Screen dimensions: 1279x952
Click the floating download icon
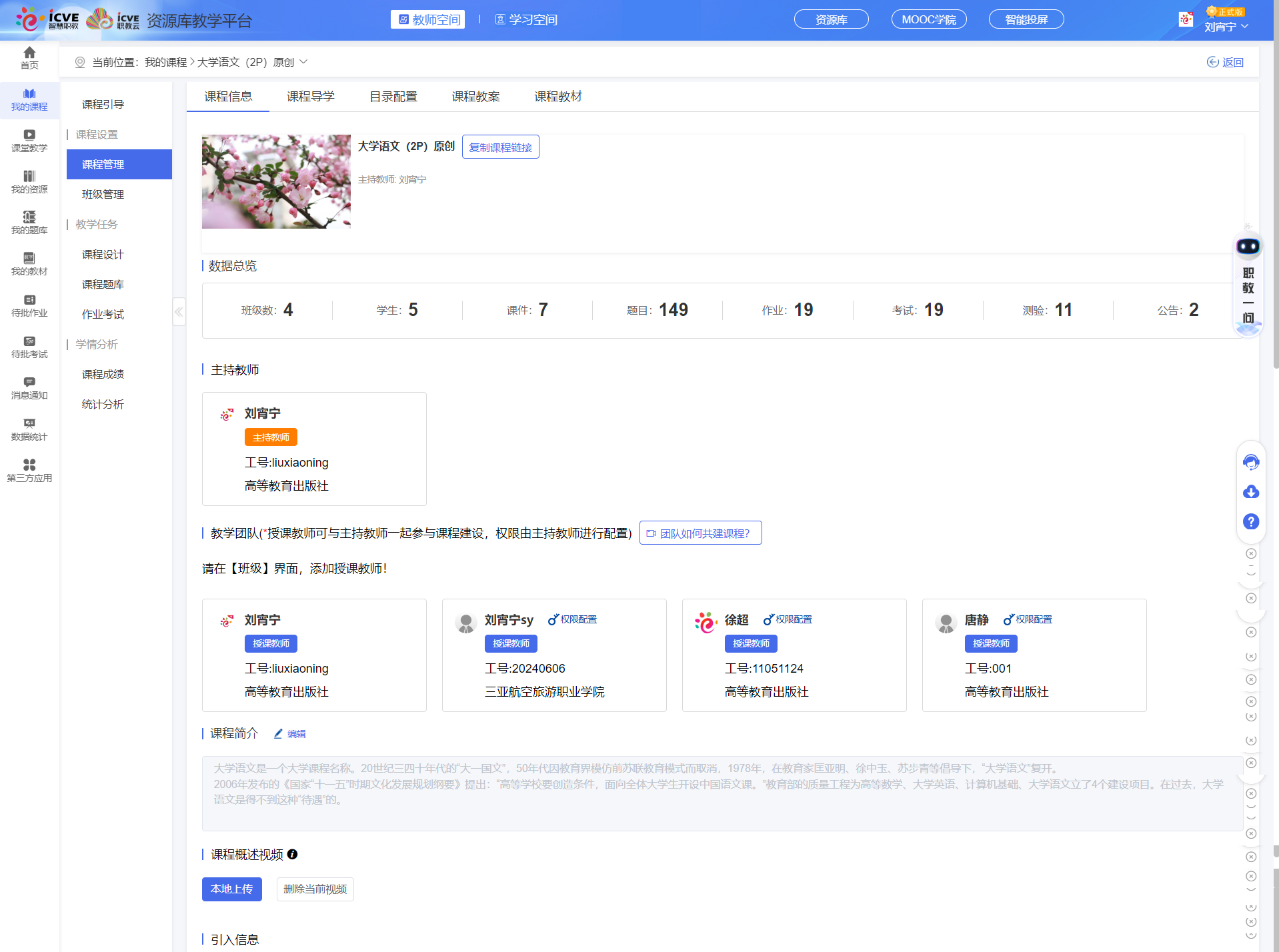pyautogui.click(x=1251, y=491)
